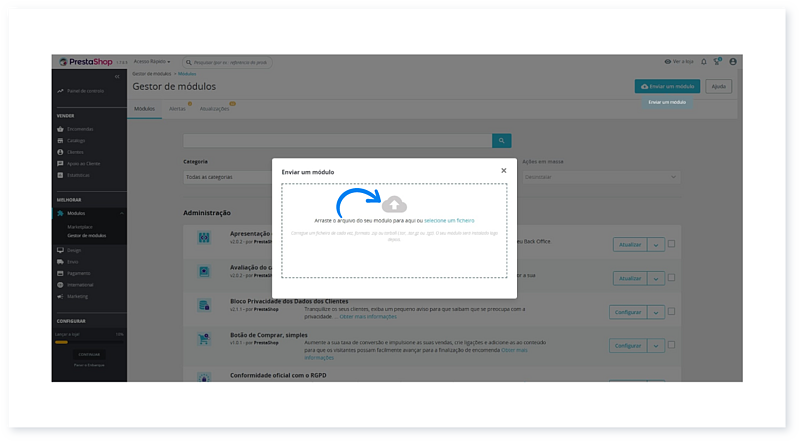Viewport: 800px width, 442px height.
Task: Open the user profile avatar icon
Action: (x=733, y=62)
